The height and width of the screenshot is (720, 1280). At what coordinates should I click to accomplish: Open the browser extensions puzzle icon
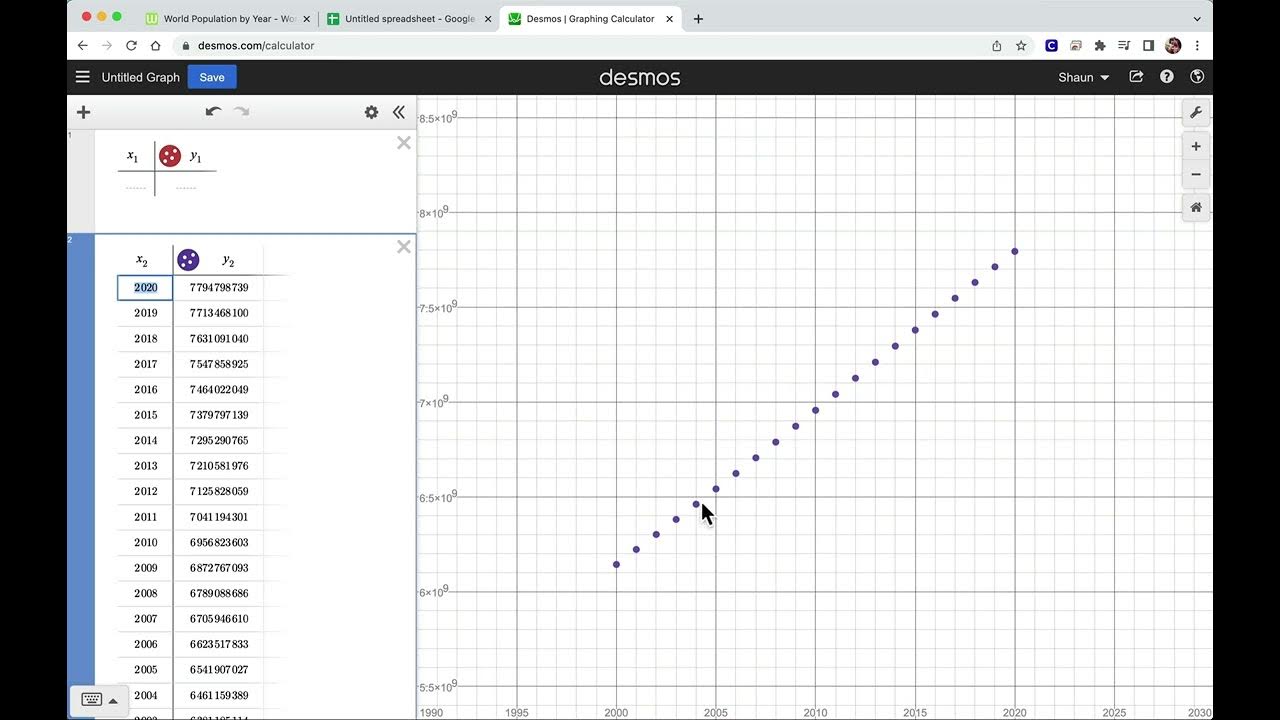point(1100,45)
